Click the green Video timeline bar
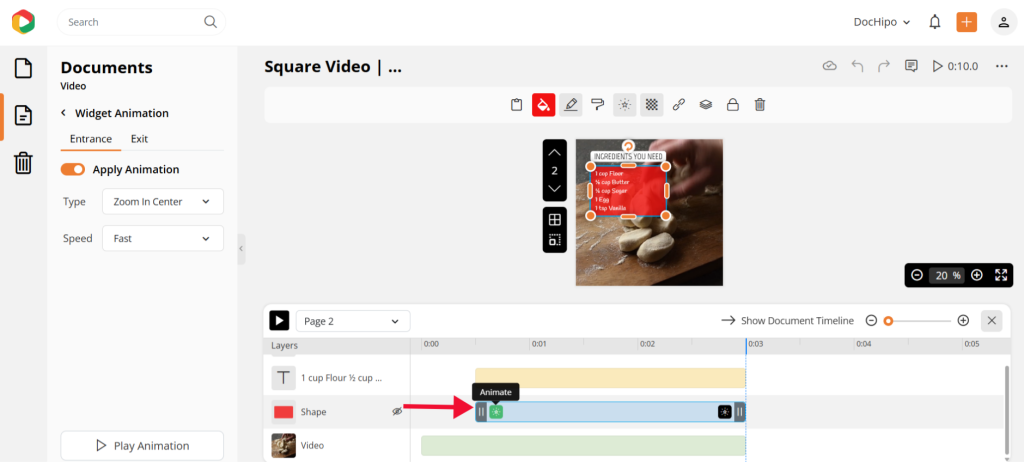Image resolution: width=1024 pixels, height=463 pixels. (583, 445)
